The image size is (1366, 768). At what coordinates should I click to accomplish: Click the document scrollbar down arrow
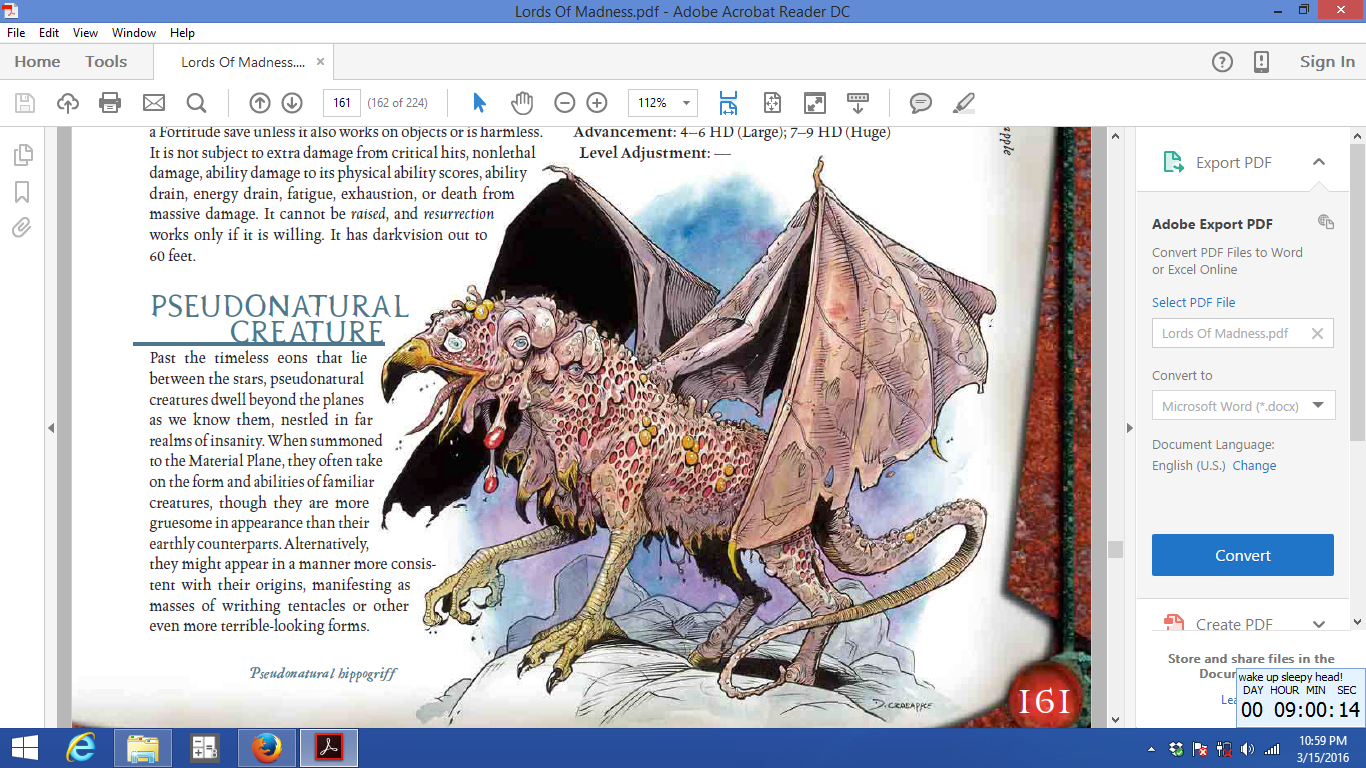1115,719
